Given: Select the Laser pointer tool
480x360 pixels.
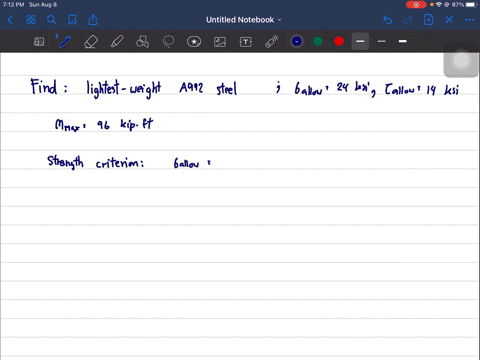Looking at the screenshot, I should click(271, 42).
